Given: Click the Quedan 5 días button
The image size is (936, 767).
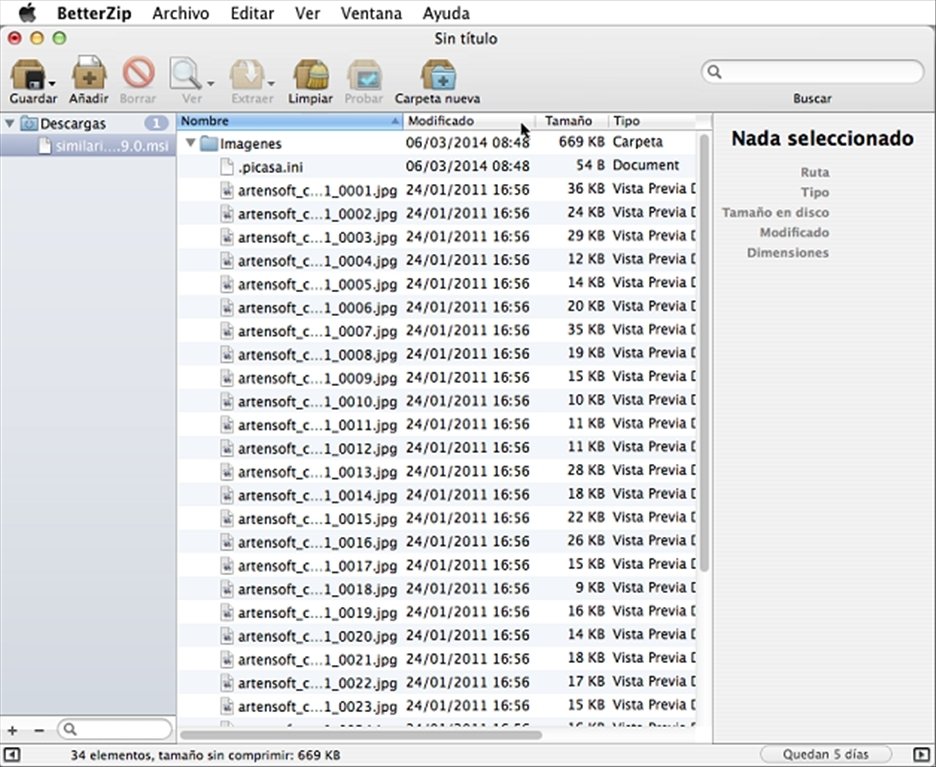Looking at the screenshot, I should pos(826,754).
